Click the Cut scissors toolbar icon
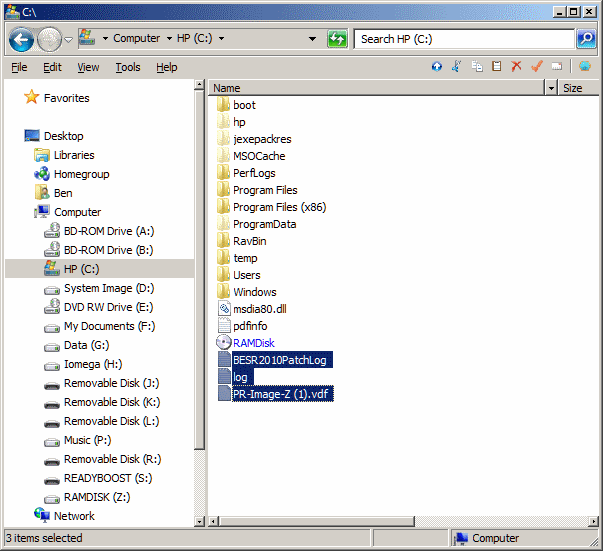 (x=456, y=67)
